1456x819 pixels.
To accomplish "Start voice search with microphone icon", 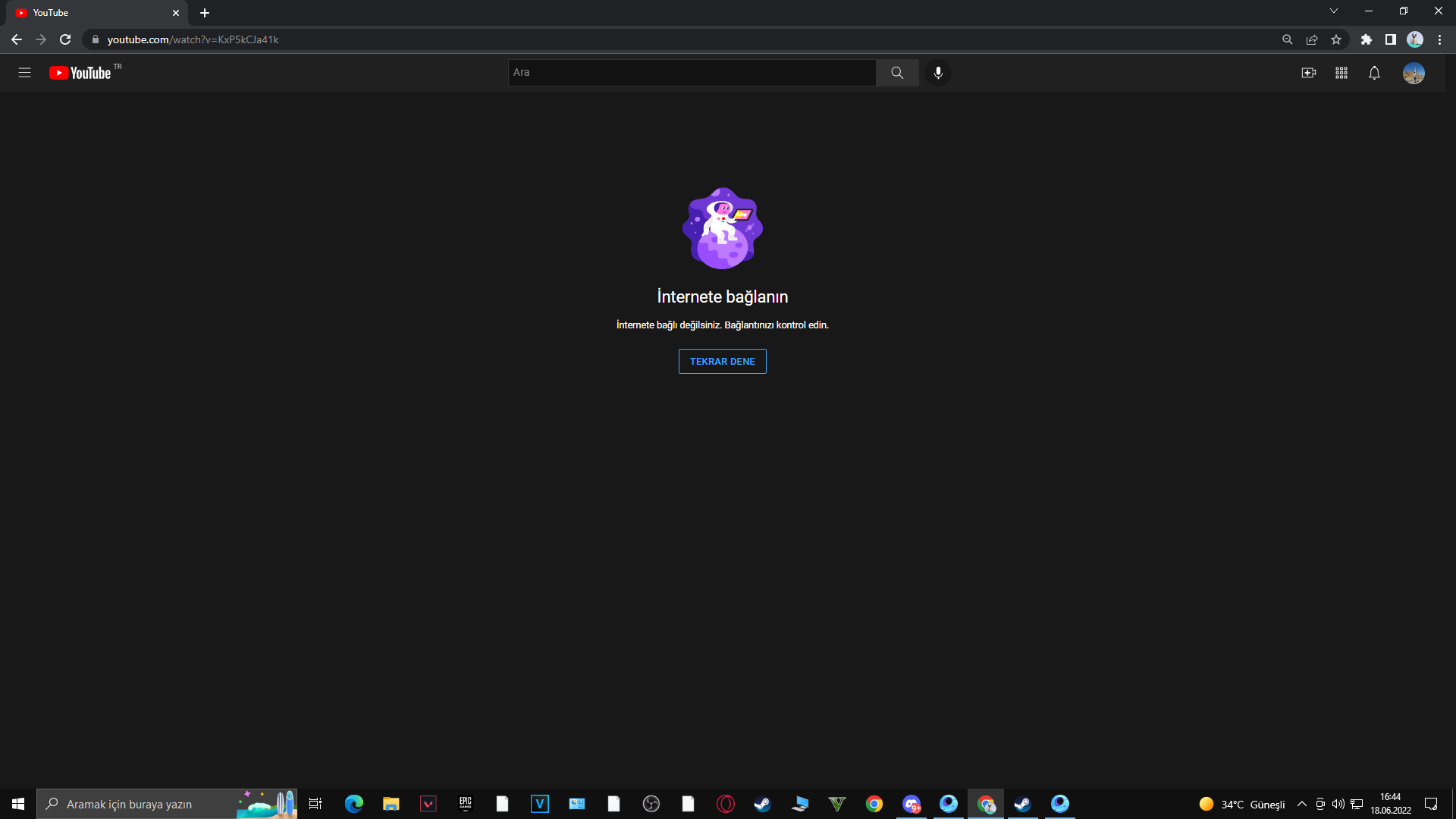I will pos(938,73).
